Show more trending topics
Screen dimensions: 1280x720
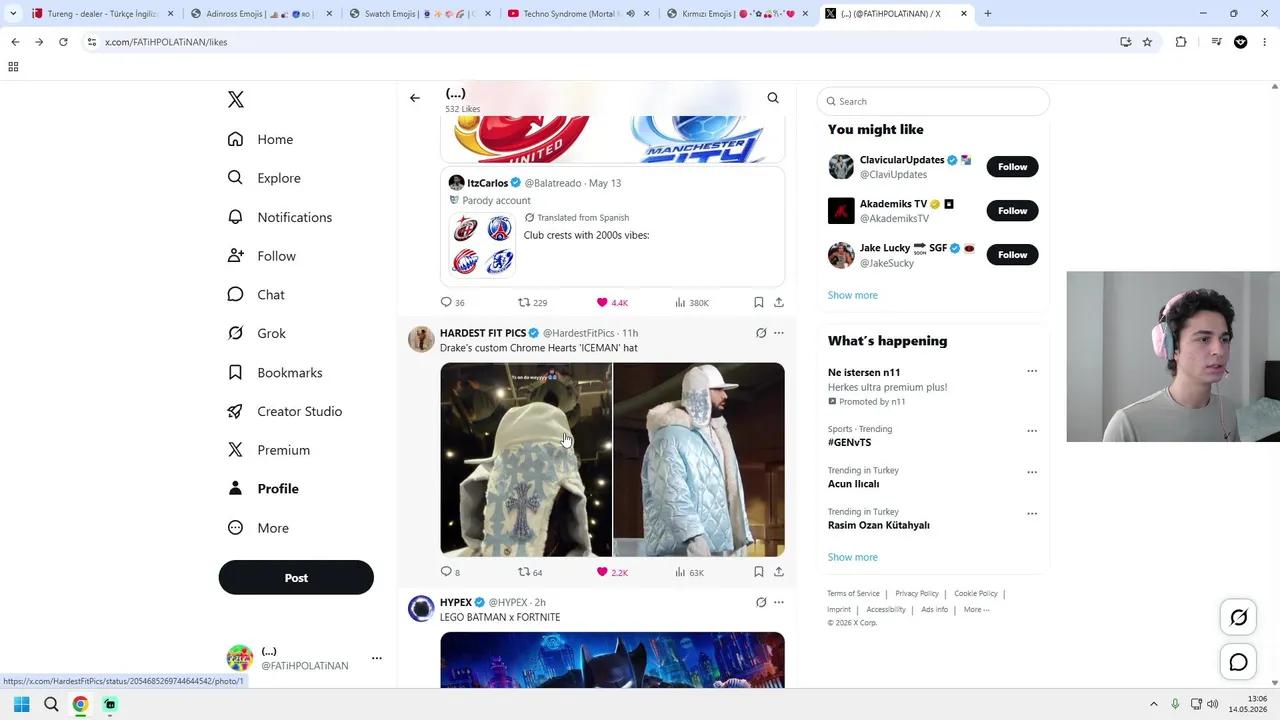853,557
